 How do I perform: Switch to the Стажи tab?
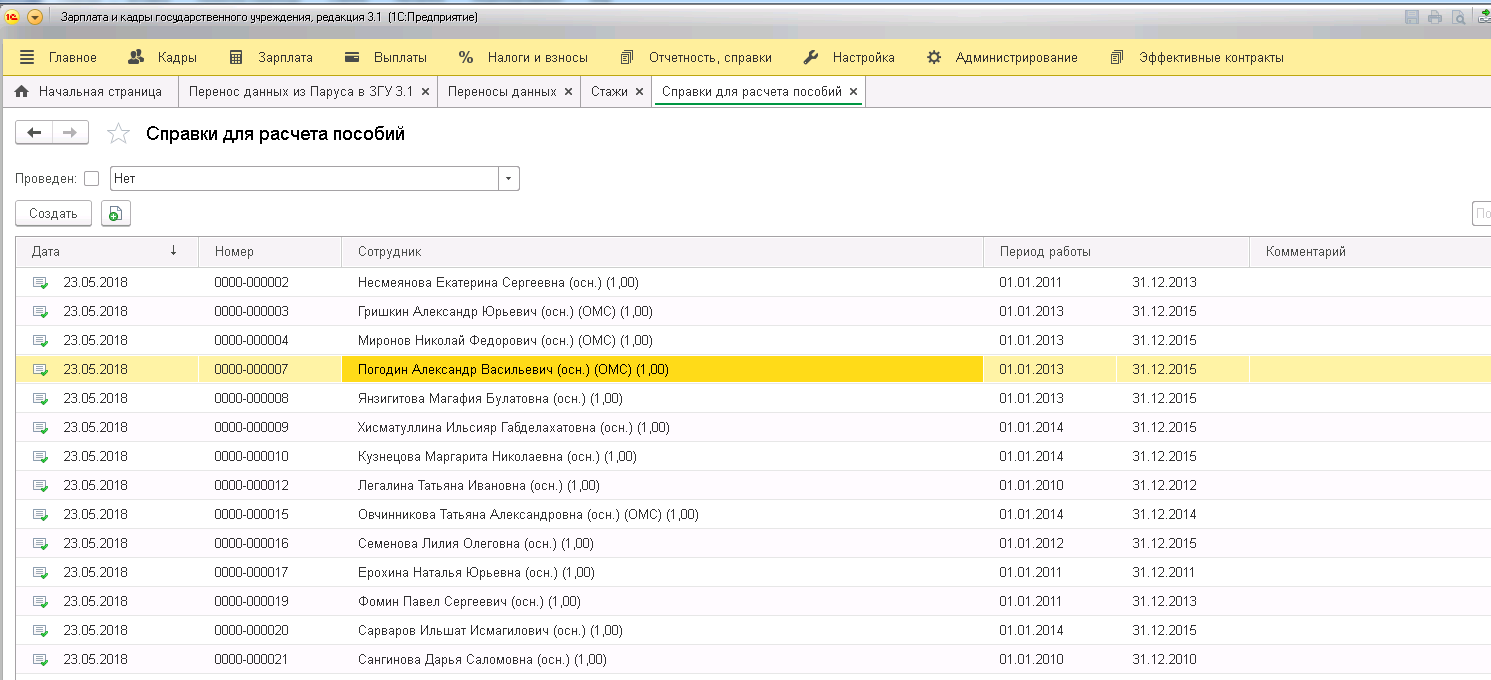[x=609, y=91]
